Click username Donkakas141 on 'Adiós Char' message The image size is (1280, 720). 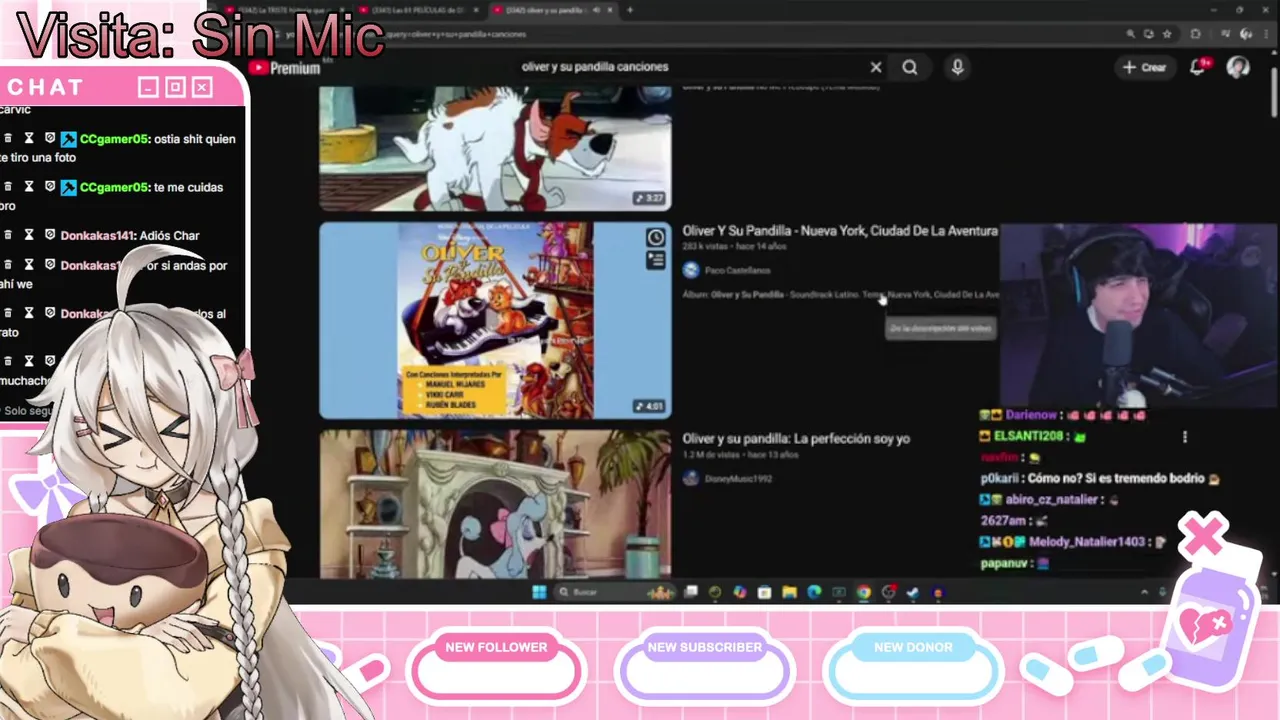point(97,236)
